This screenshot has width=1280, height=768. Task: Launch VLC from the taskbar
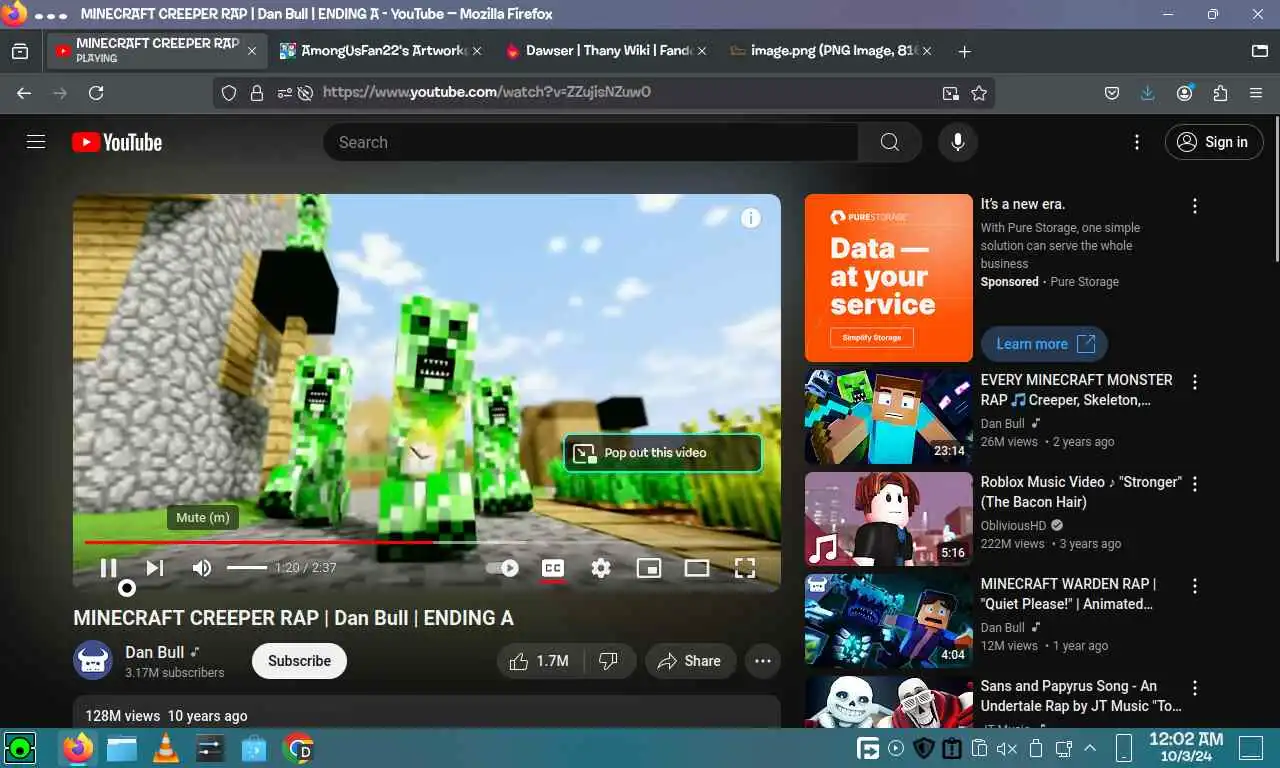point(165,748)
